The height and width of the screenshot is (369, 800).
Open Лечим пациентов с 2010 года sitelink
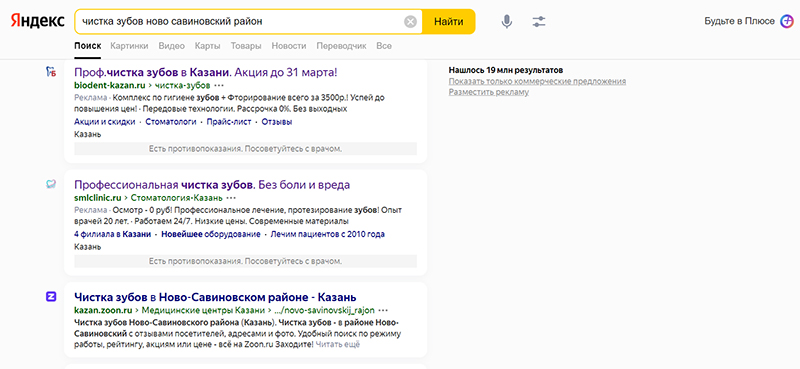[328, 234]
